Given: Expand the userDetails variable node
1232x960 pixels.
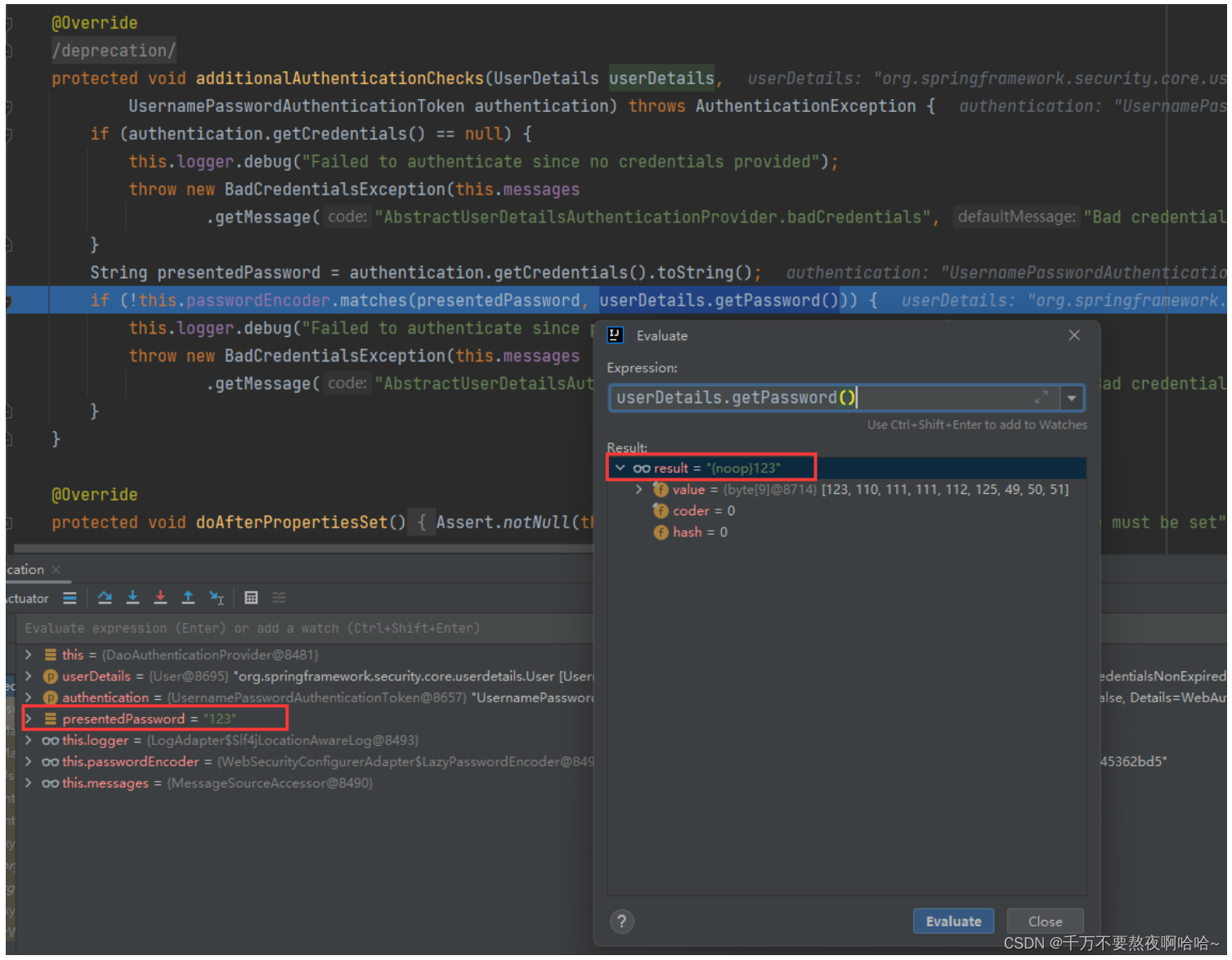Looking at the screenshot, I should [28, 676].
